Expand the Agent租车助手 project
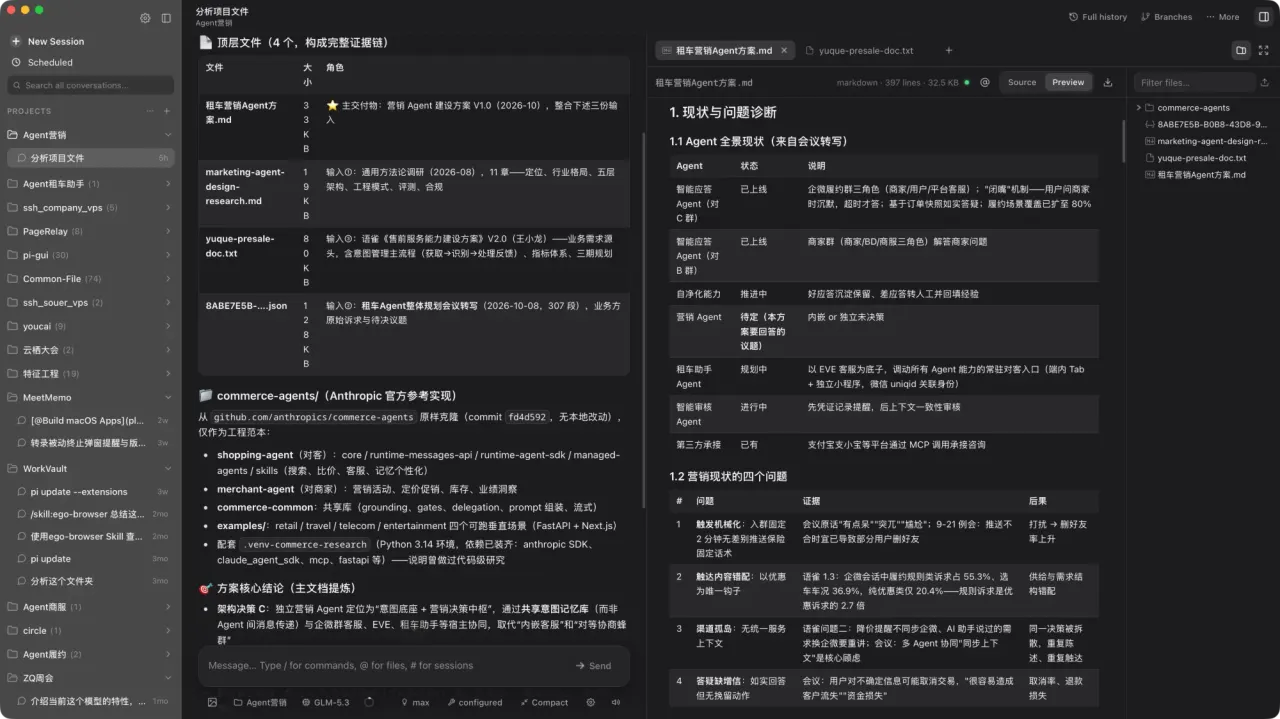Image resolution: width=1280 pixels, height=719 pixels. coord(168,184)
